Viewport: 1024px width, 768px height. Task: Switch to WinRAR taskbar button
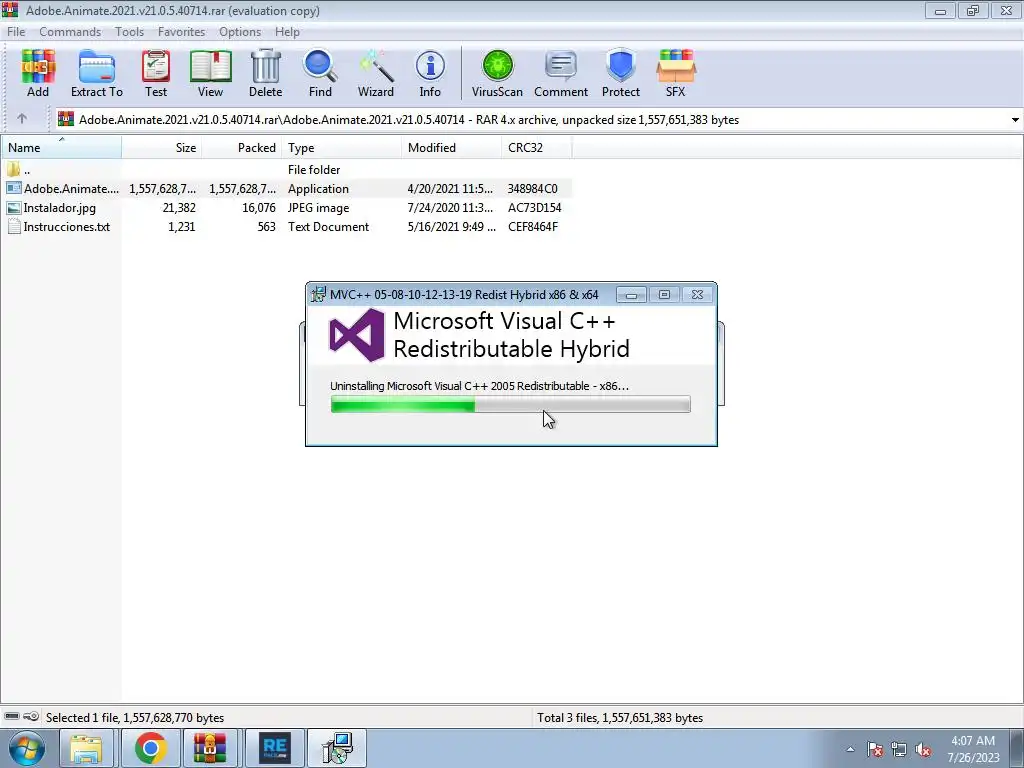pyautogui.click(x=210, y=748)
